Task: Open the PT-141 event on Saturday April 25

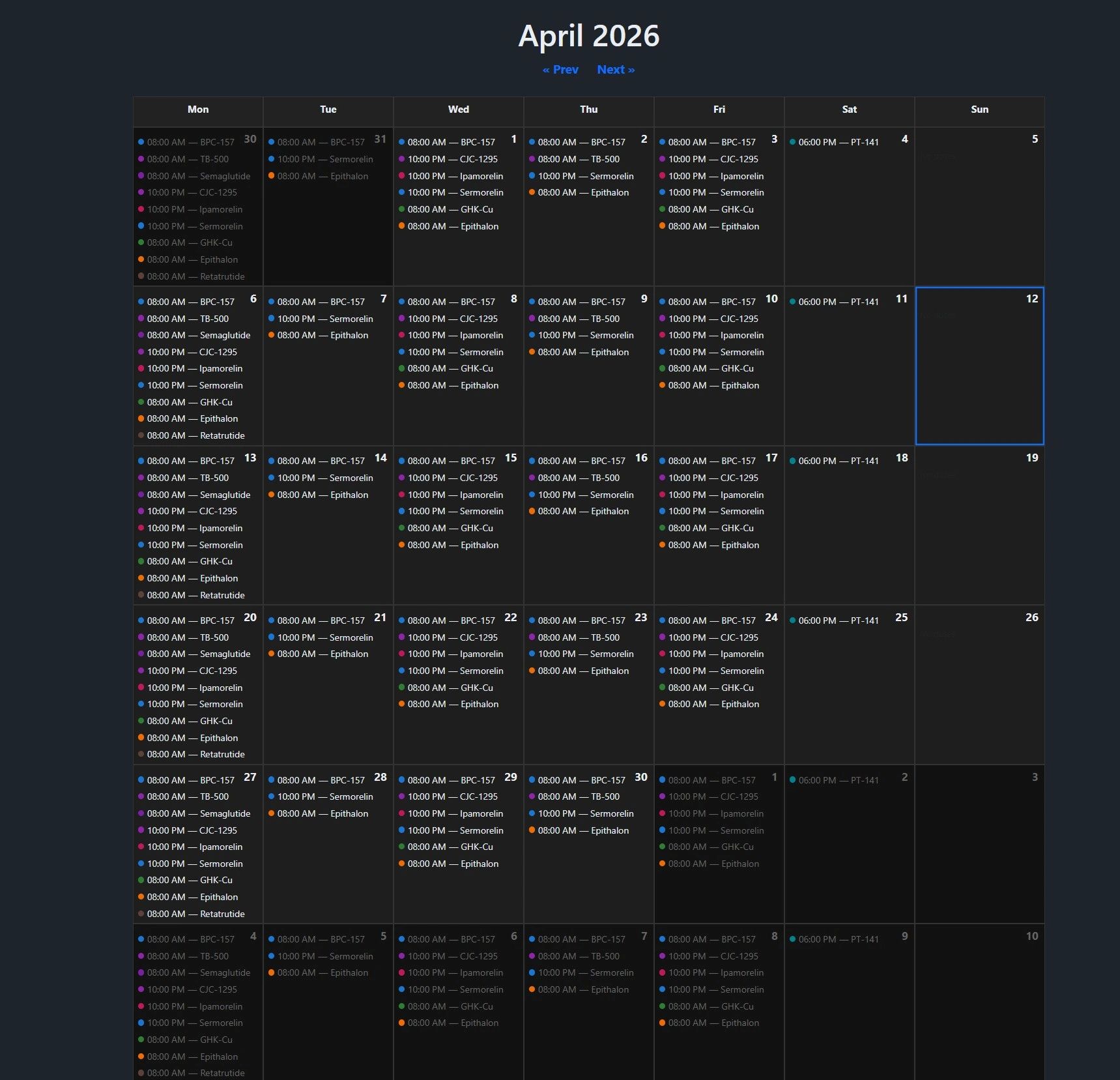Action: click(838, 620)
